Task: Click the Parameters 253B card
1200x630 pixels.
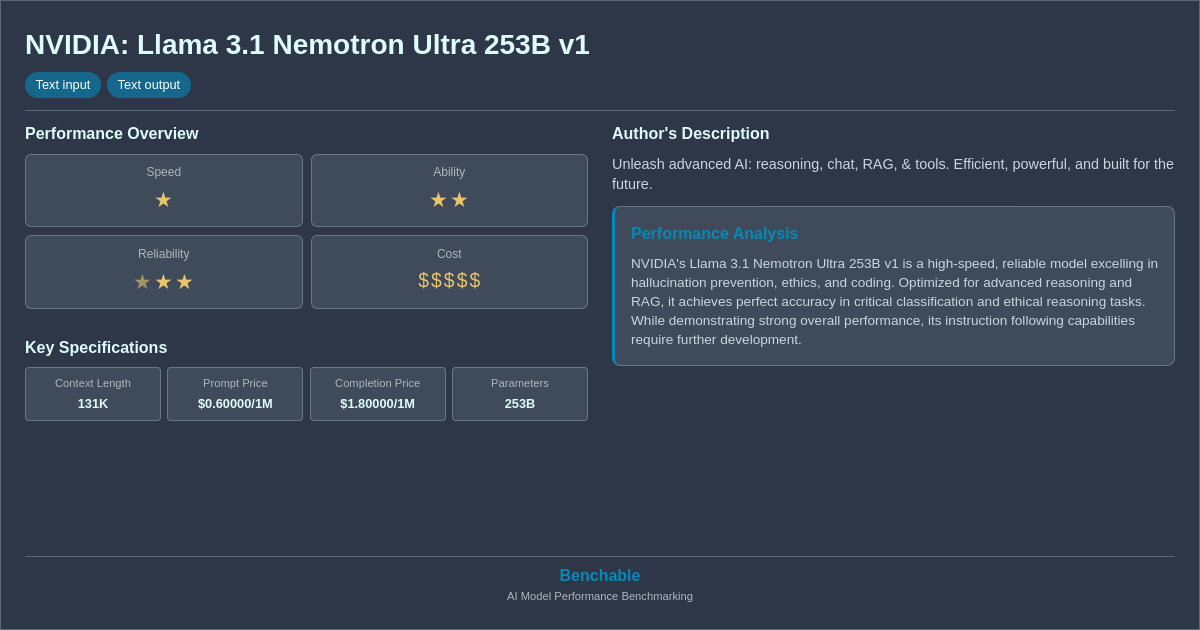Action: coord(520,394)
